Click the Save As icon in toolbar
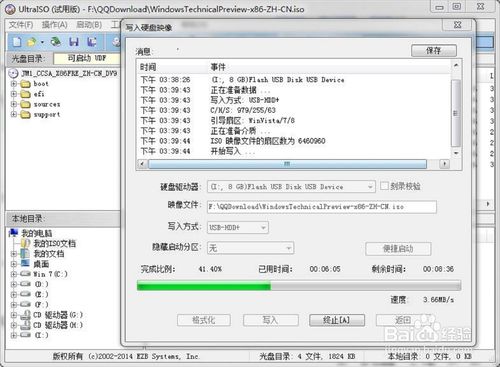Screen dimensions: 500x367 point(91,42)
